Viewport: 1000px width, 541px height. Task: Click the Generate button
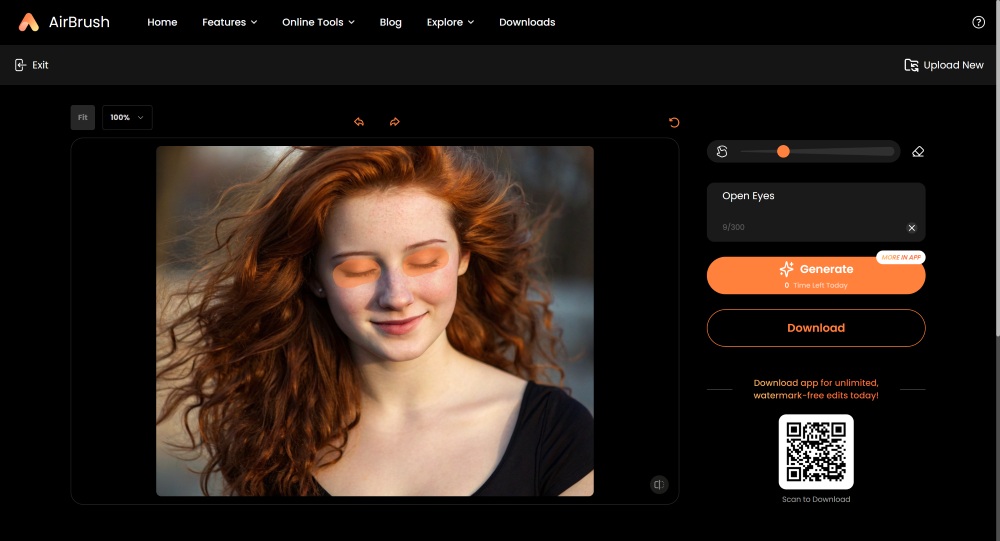point(816,276)
